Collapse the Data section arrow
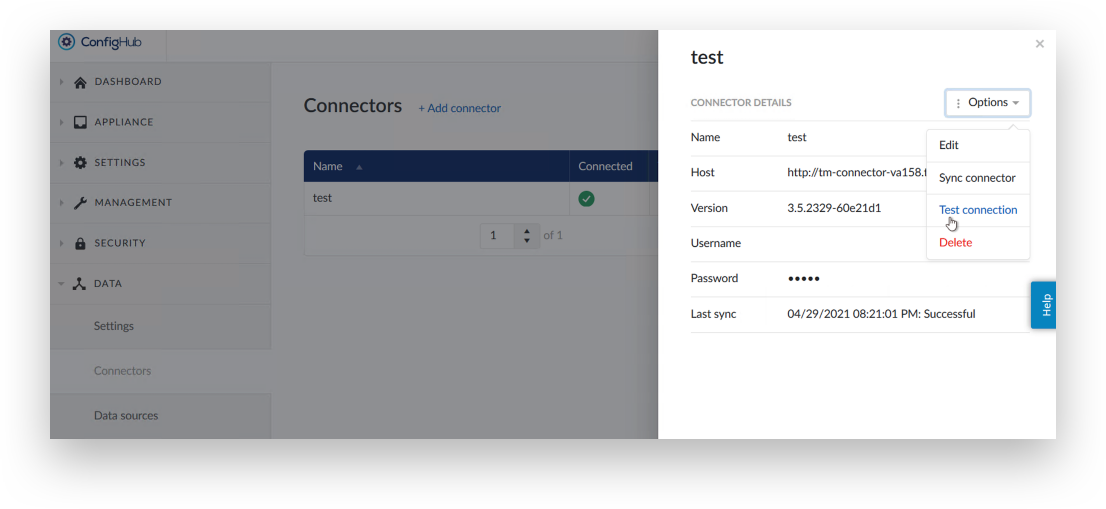Viewport: 1106px width, 509px height. [x=61, y=284]
